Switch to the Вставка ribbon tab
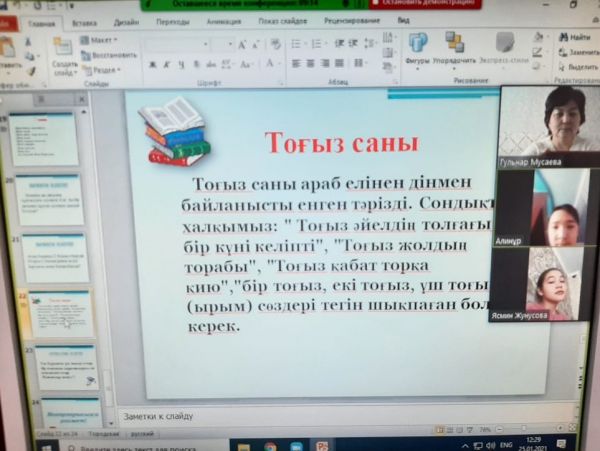The width and height of the screenshot is (600, 451). (85, 21)
